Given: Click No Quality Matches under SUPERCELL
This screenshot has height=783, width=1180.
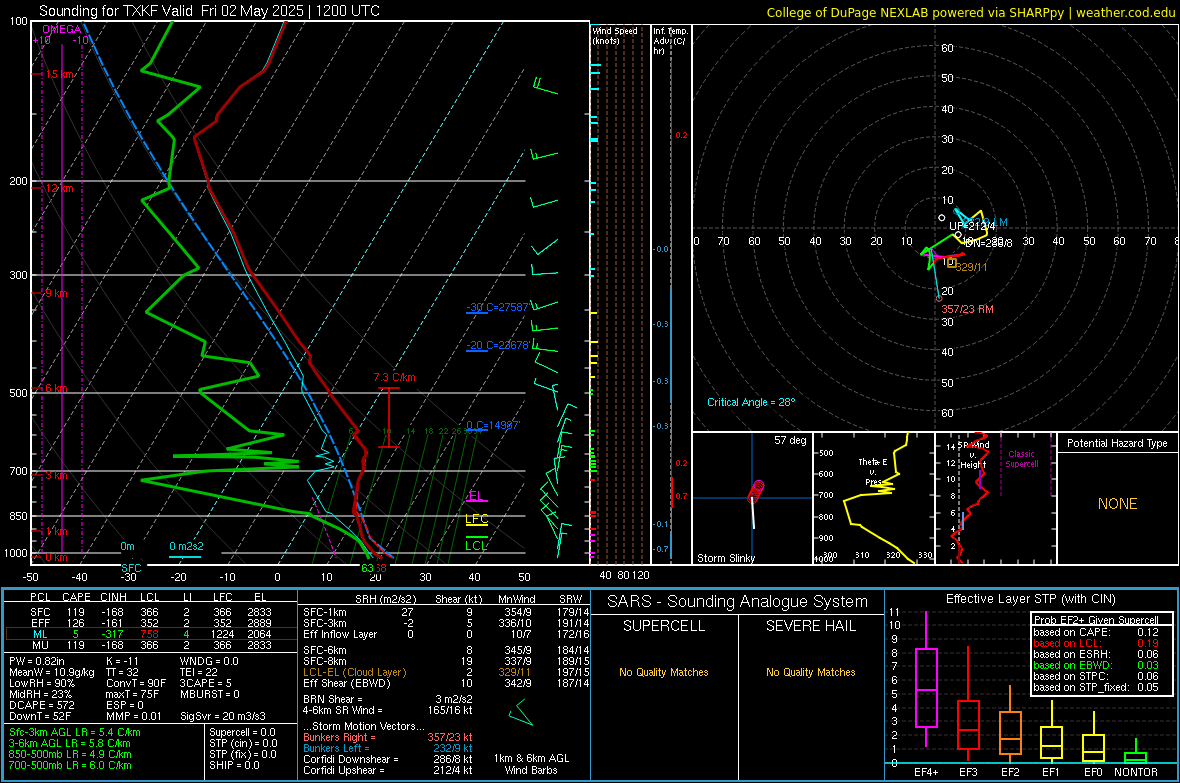Looking at the screenshot, I should pyautogui.click(x=664, y=672).
